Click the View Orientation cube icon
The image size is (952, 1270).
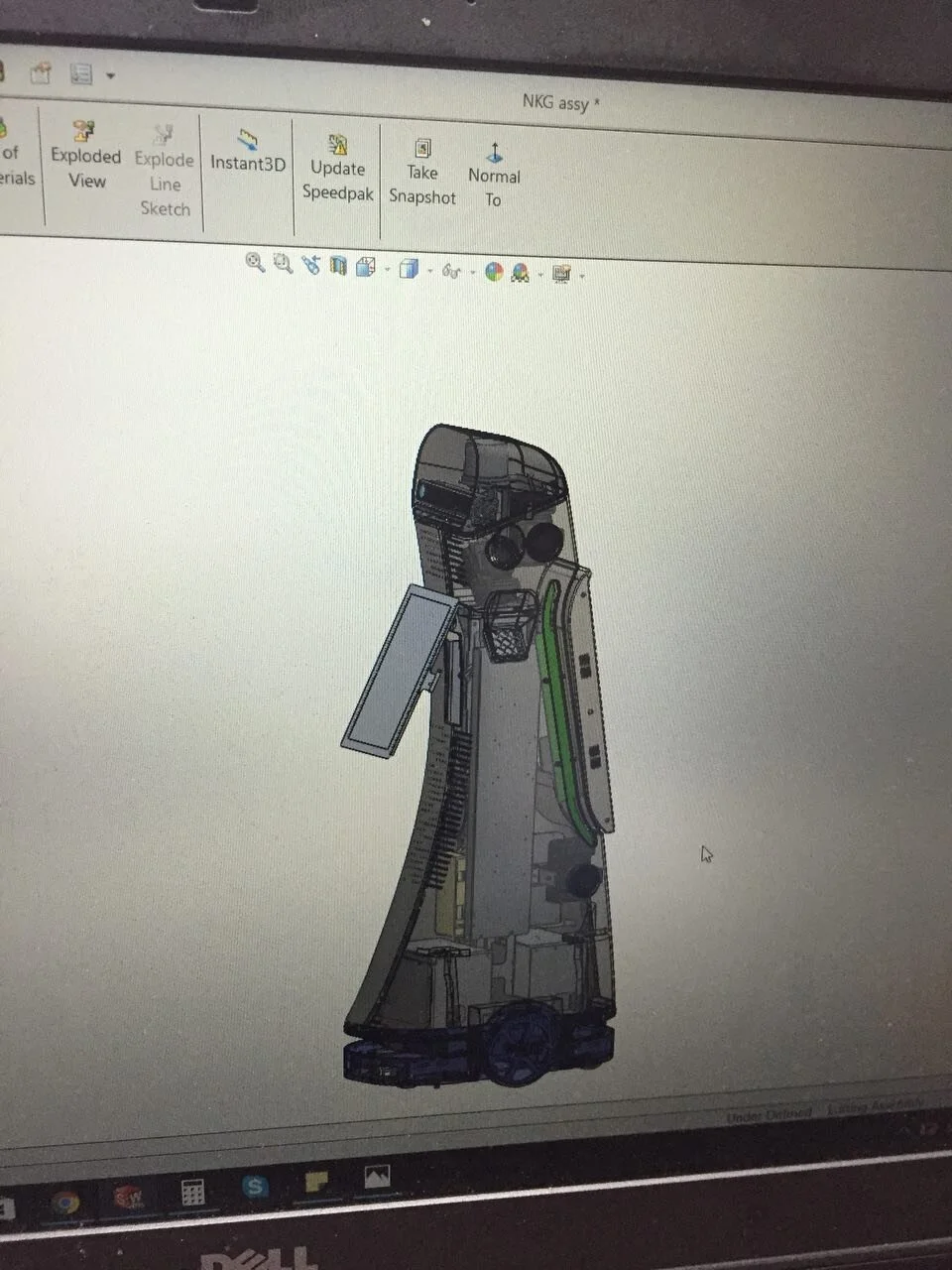(x=364, y=267)
